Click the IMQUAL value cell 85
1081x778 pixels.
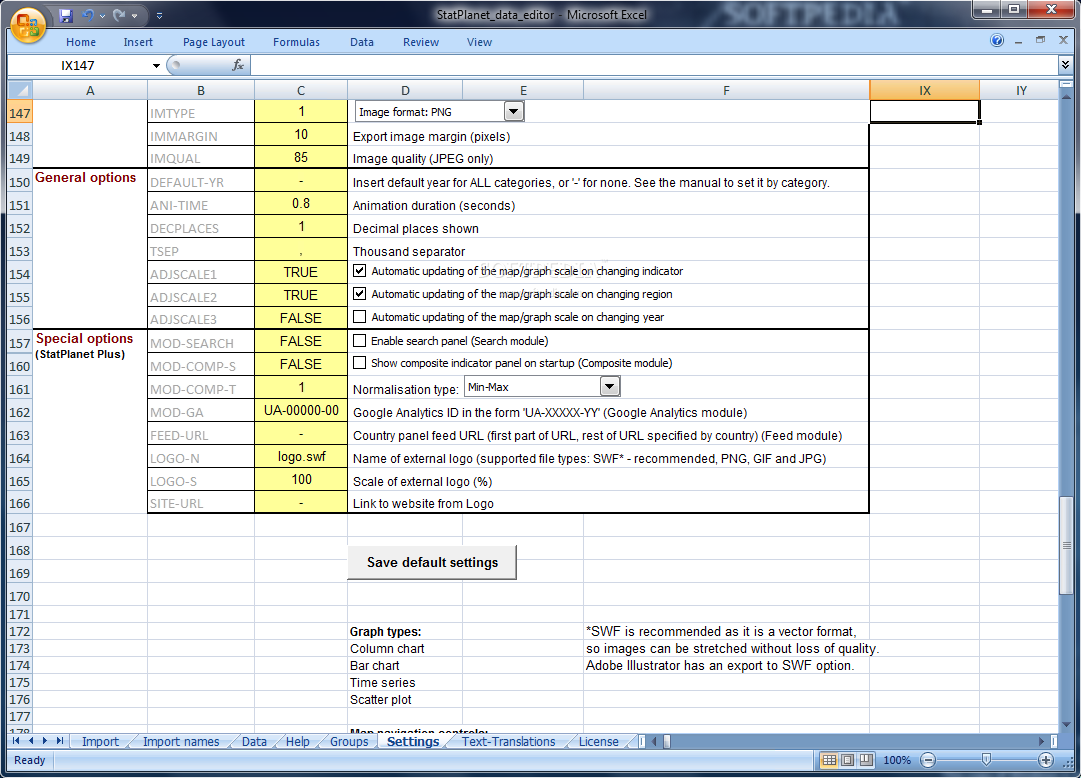[301, 157]
